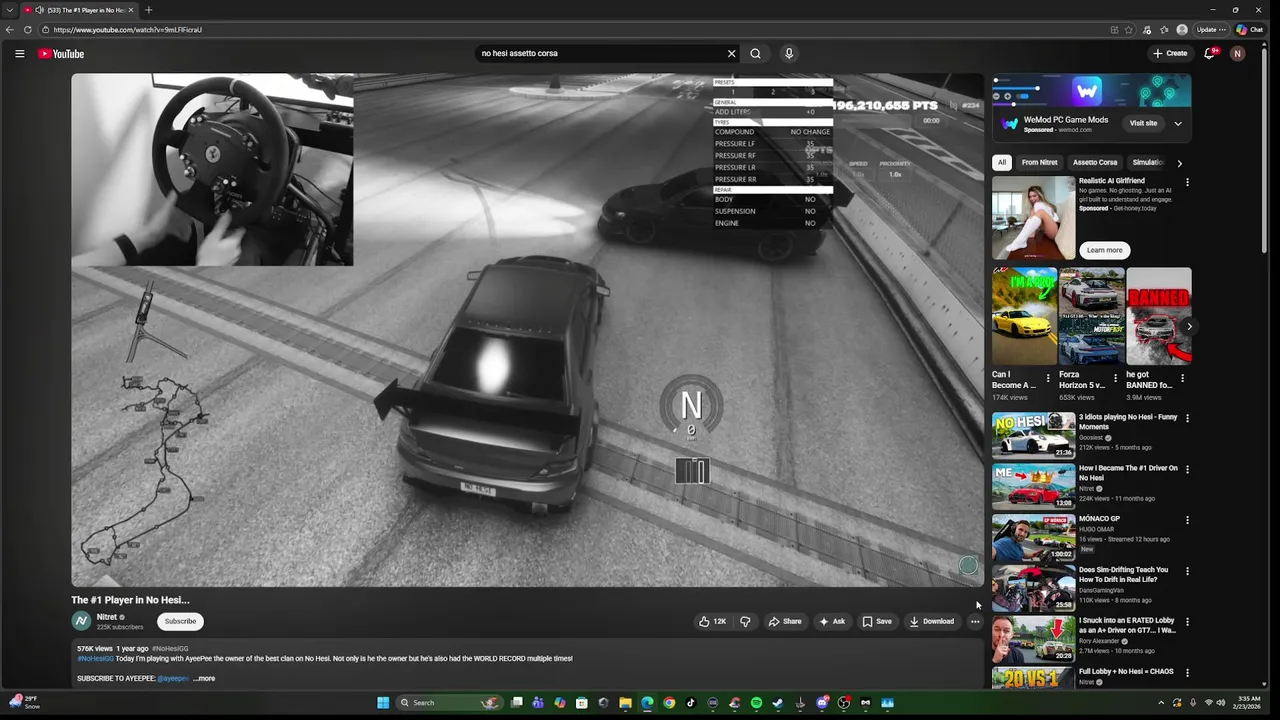Select the From Nitret filter chip
Screen dimensions: 1280x720
point(1039,162)
